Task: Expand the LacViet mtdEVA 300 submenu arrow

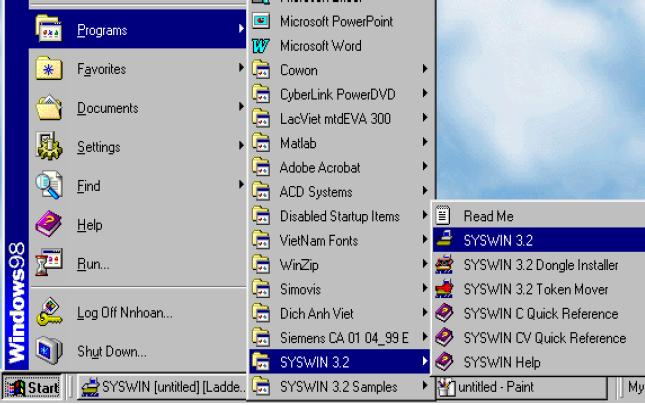Action: click(x=425, y=118)
